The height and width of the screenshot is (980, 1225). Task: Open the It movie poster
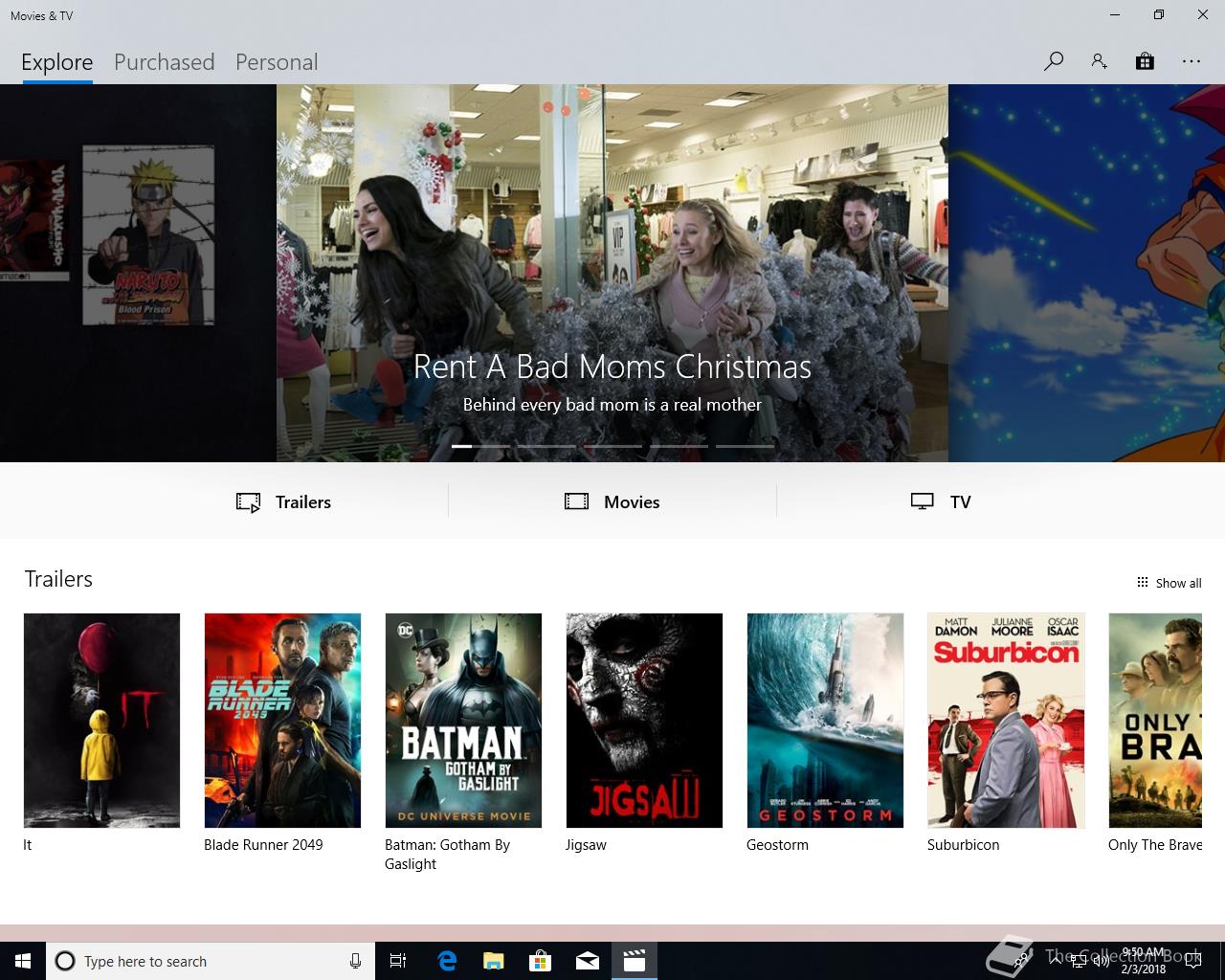click(x=101, y=721)
